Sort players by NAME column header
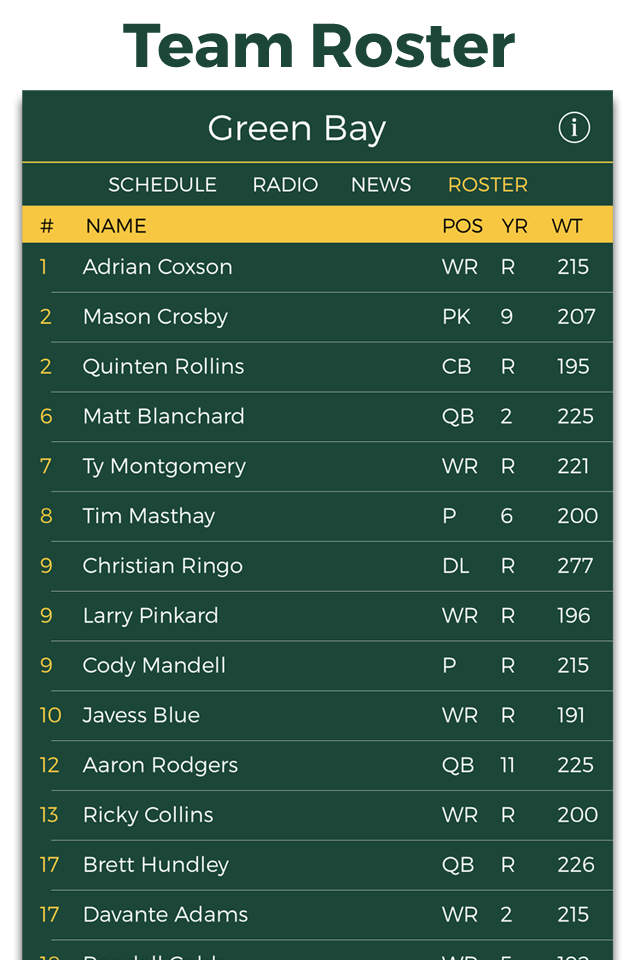 click(115, 225)
